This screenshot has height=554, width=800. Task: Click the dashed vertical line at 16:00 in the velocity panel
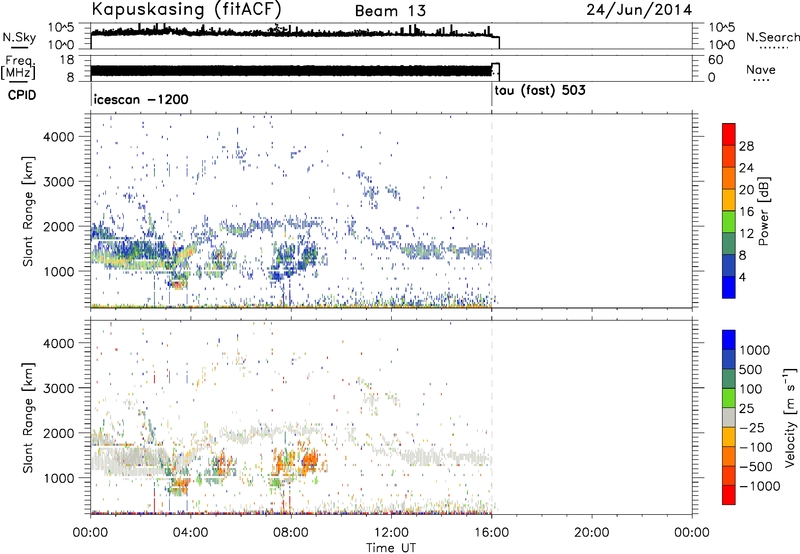[492, 416]
